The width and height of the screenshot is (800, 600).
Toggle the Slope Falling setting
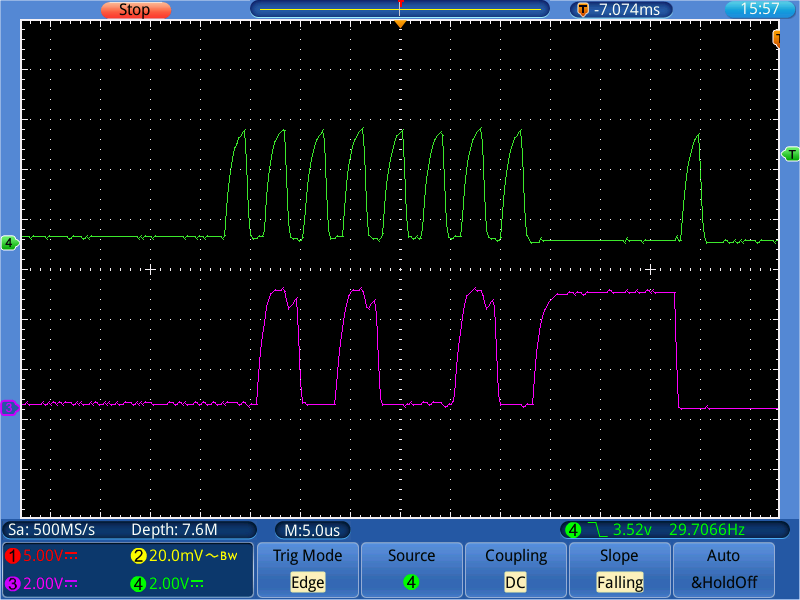pos(619,569)
